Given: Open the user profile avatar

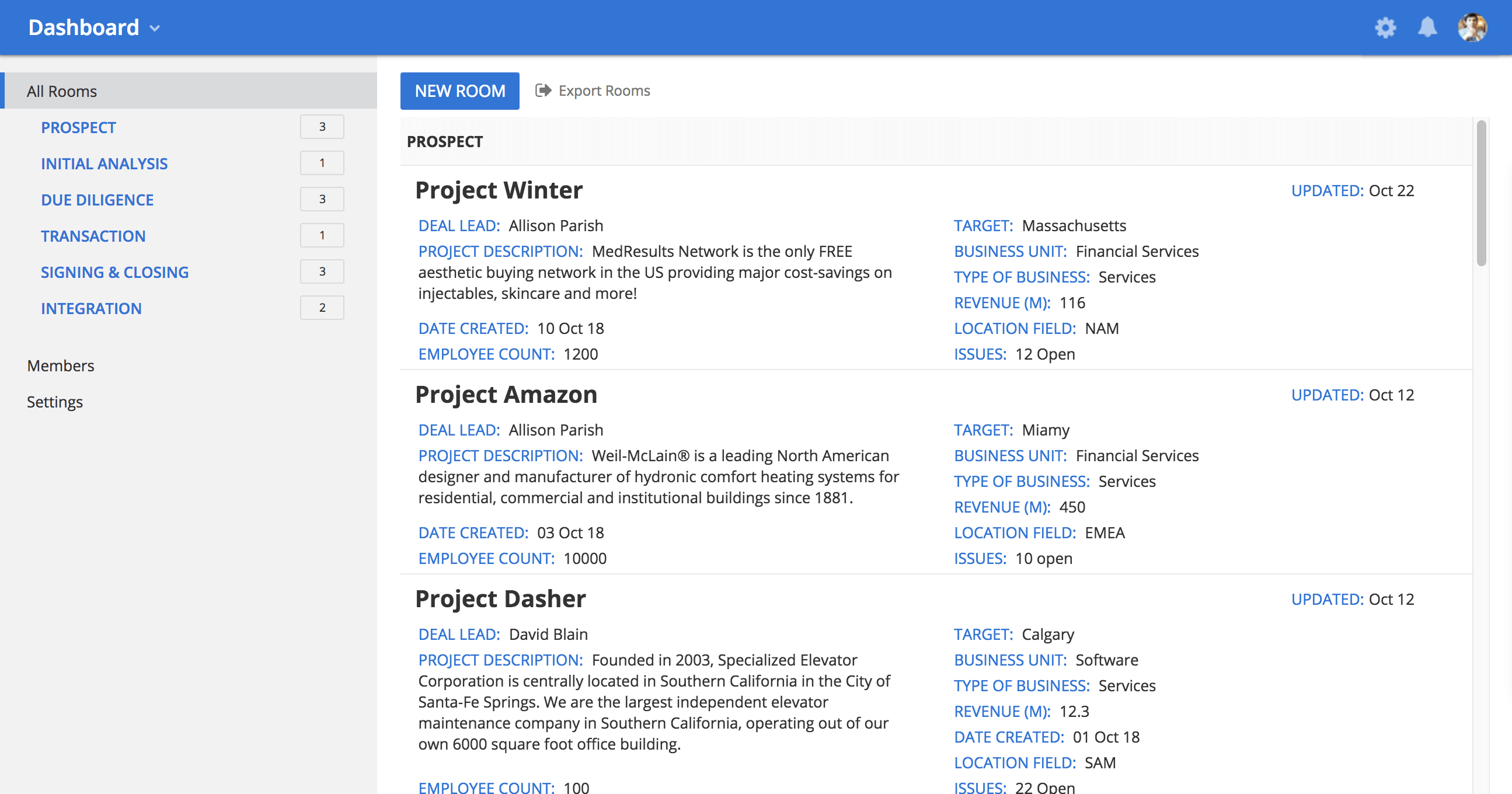Looking at the screenshot, I should (x=1472, y=27).
